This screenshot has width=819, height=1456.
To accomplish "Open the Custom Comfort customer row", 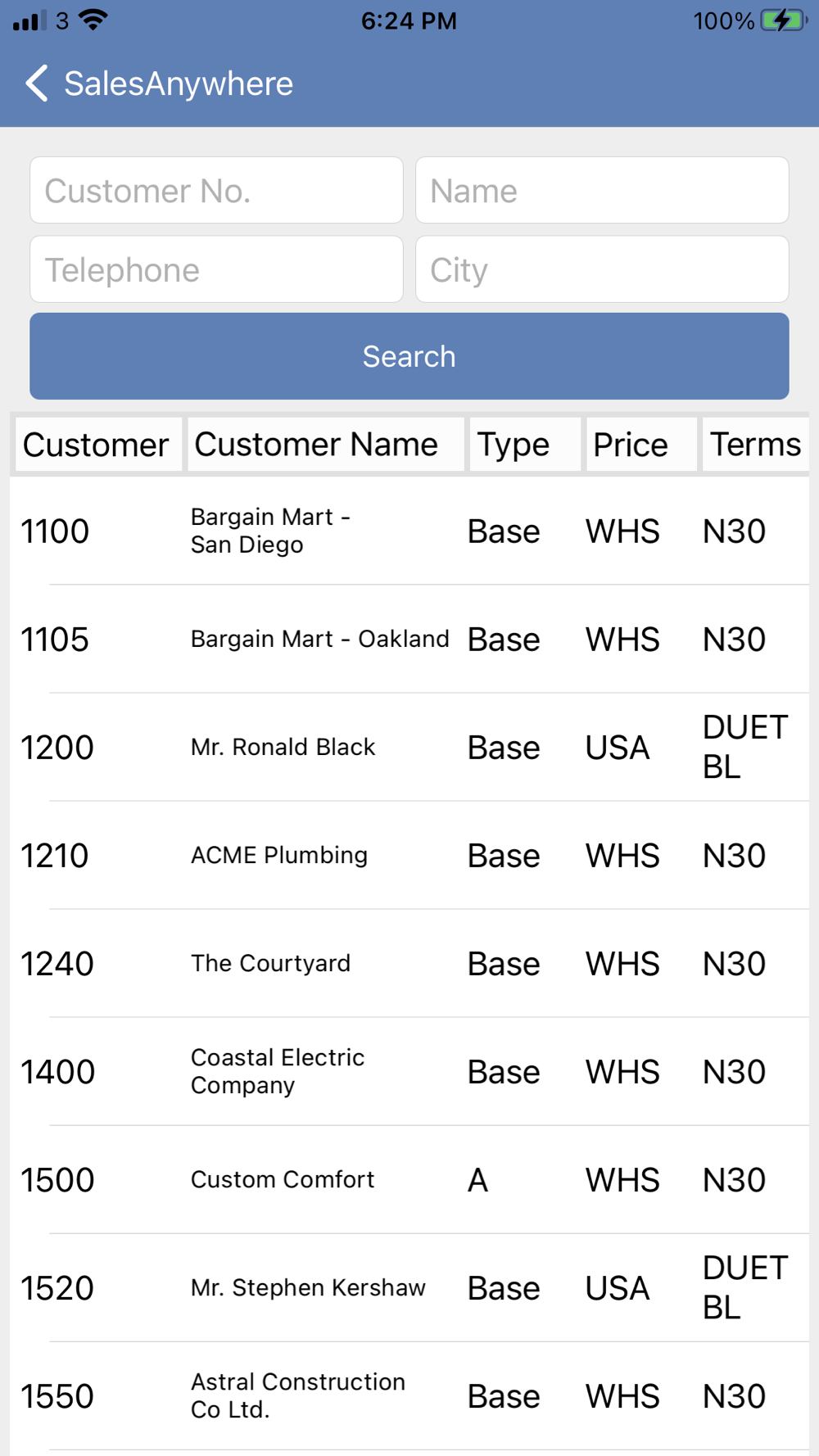I will point(409,1179).
